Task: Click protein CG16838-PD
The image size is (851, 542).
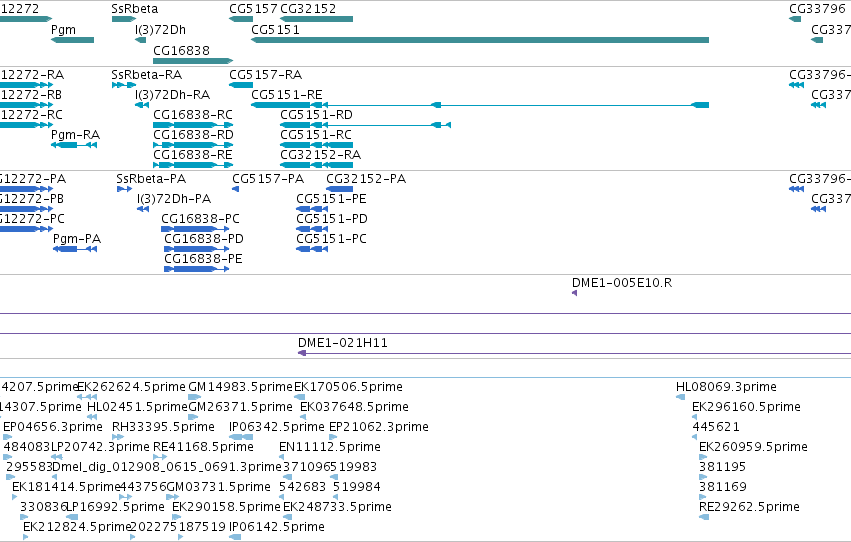Action: [204, 239]
